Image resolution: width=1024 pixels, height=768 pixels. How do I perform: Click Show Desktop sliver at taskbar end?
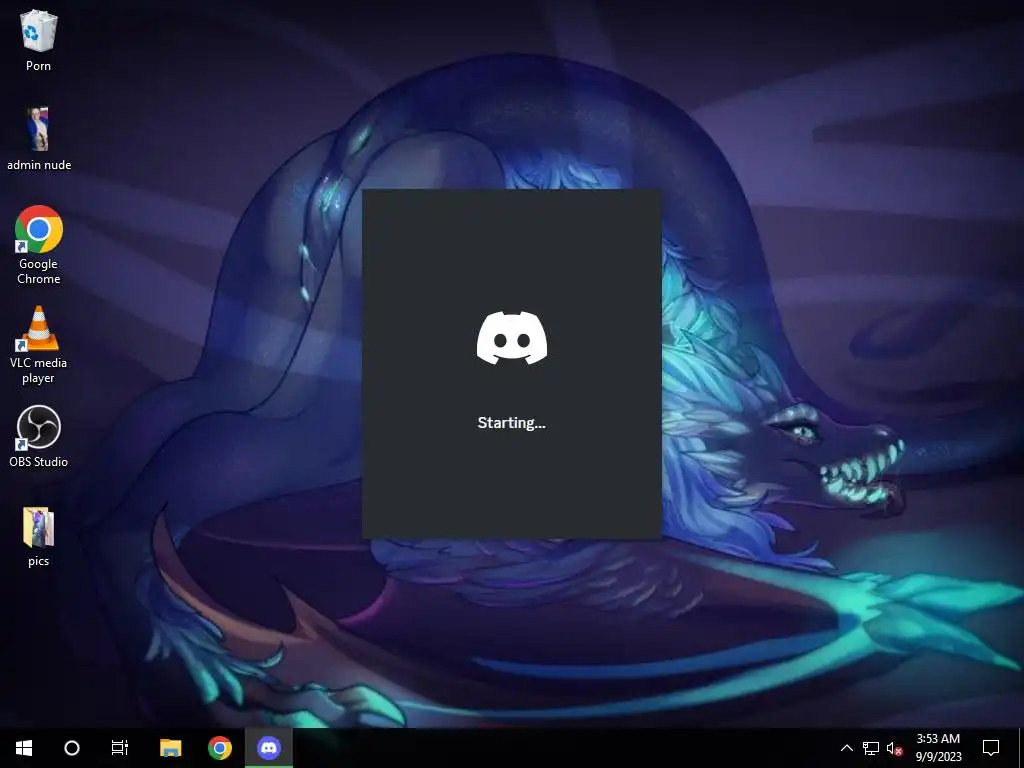click(1021, 748)
